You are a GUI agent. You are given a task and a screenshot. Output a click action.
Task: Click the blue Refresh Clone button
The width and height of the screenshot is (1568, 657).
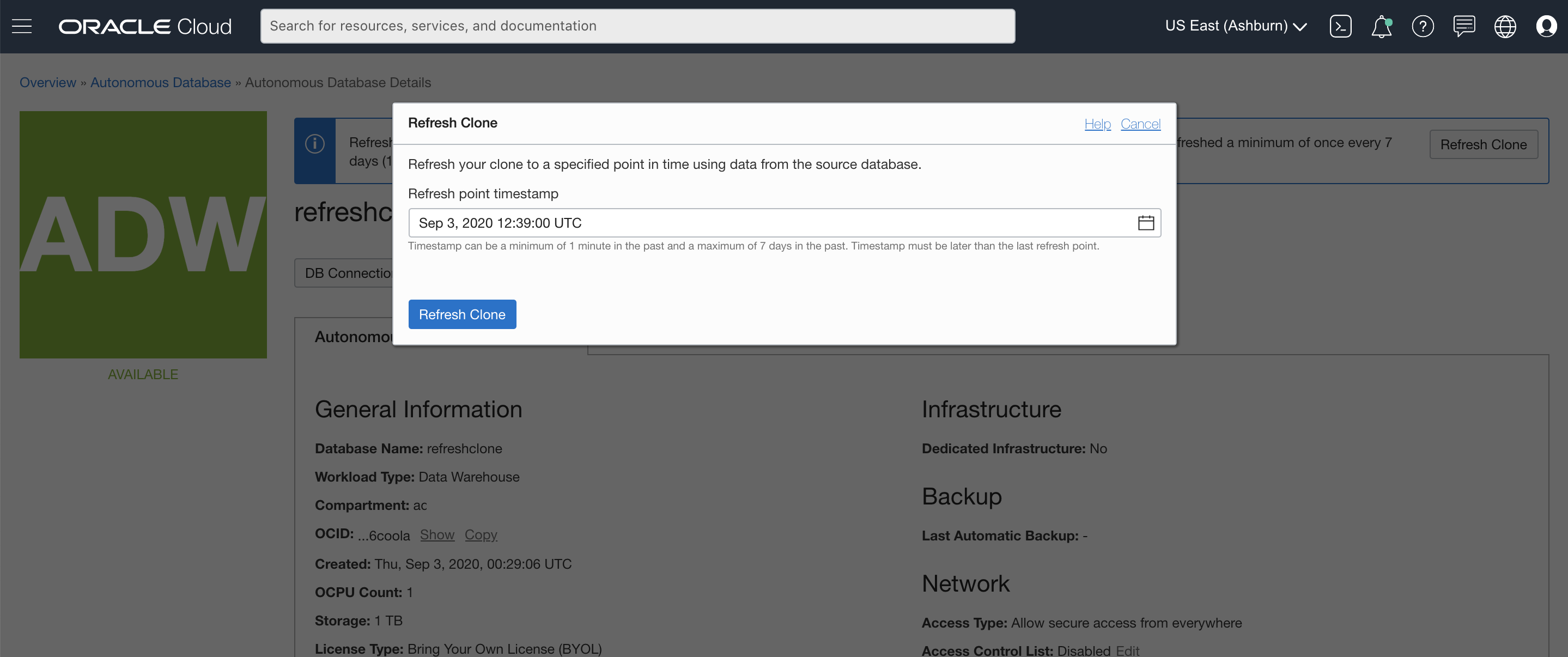coord(462,314)
